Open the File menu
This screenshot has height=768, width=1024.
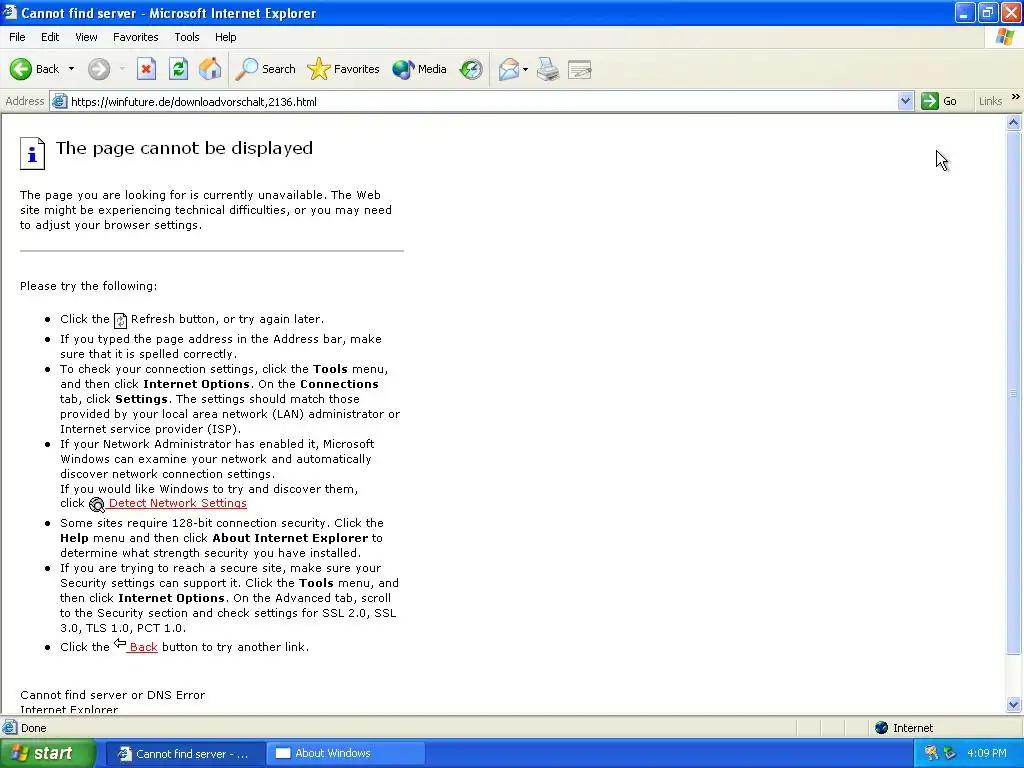click(17, 37)
